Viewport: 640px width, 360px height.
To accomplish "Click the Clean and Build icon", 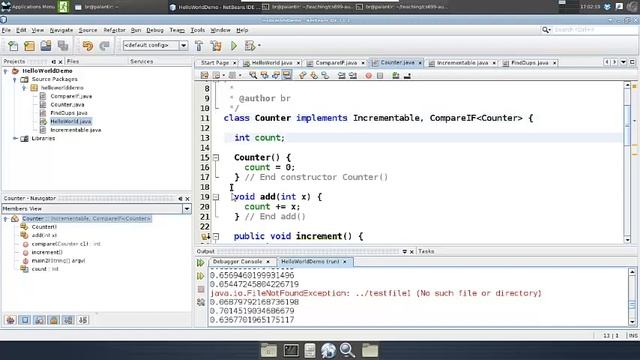I will (216, 46).
